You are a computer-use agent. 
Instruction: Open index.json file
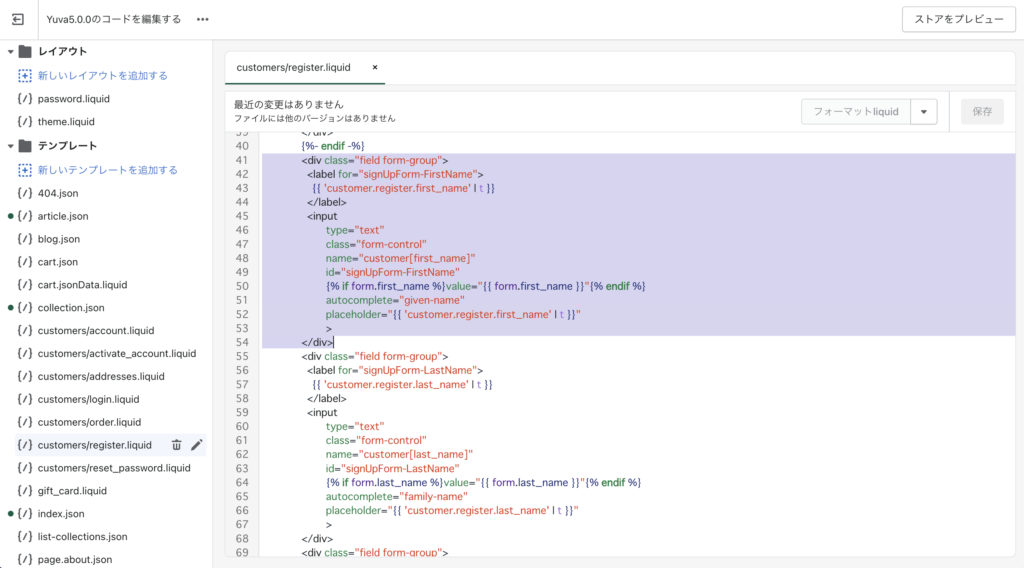click(61, 514)
